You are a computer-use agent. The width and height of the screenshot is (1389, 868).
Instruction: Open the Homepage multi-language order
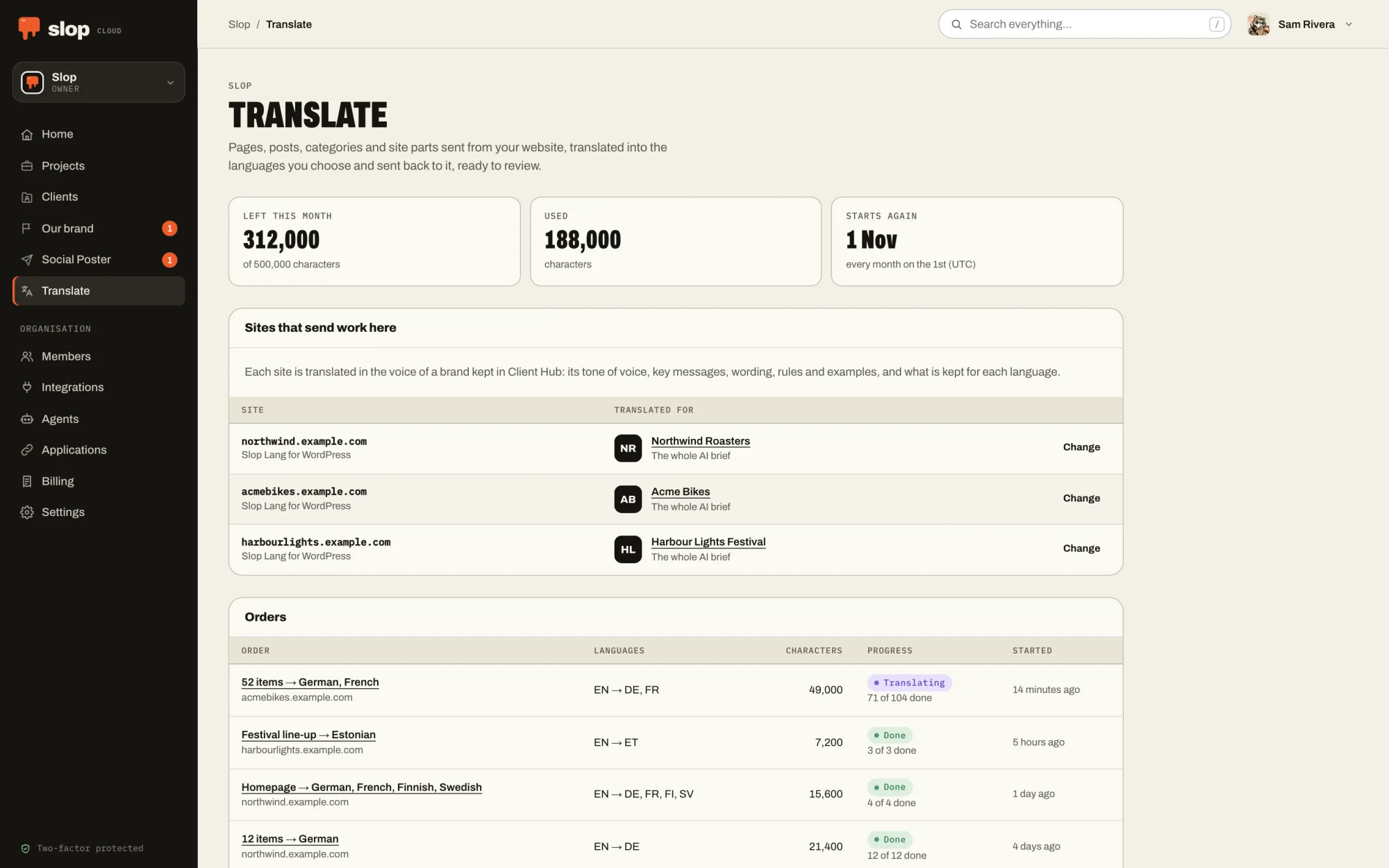pos(361,787)
